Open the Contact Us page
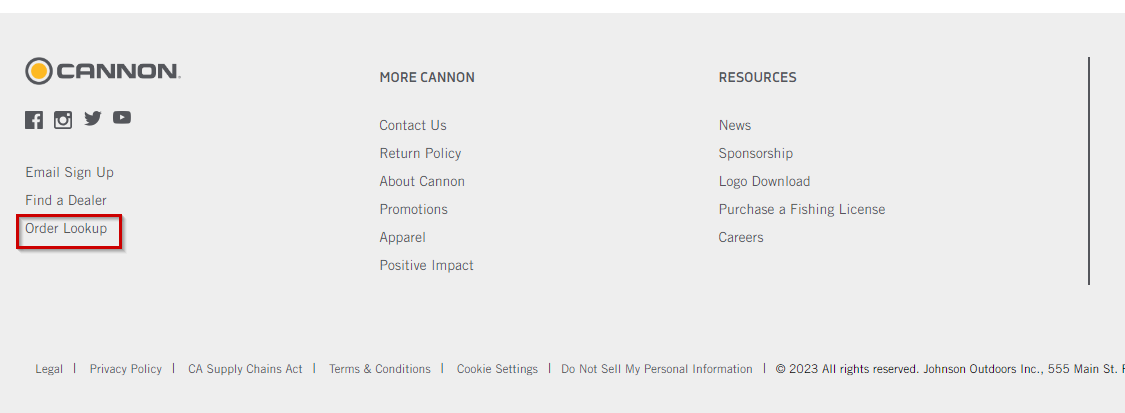 point(413,125)
